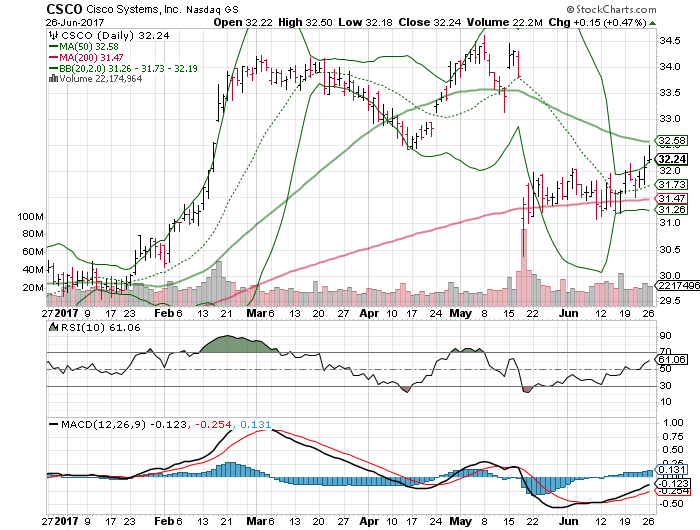Click the tallest pink volume spike in mid-May
Viewport: 700px width, 530px height.
coord(524,267)
